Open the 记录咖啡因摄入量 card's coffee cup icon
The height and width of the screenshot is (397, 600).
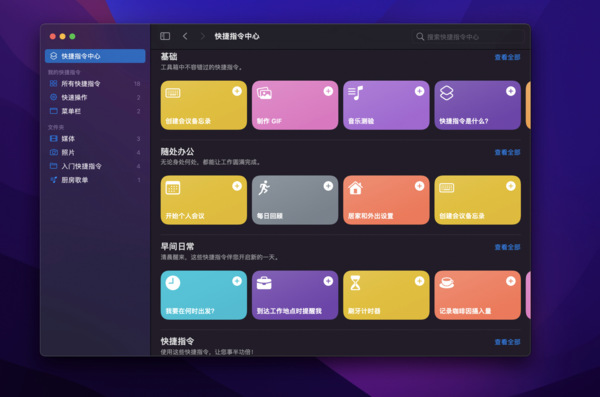[447, 283]
